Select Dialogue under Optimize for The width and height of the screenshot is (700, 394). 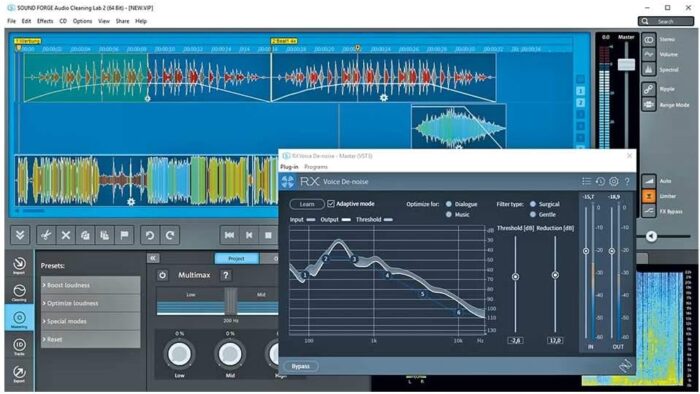(x=449, y=204)
